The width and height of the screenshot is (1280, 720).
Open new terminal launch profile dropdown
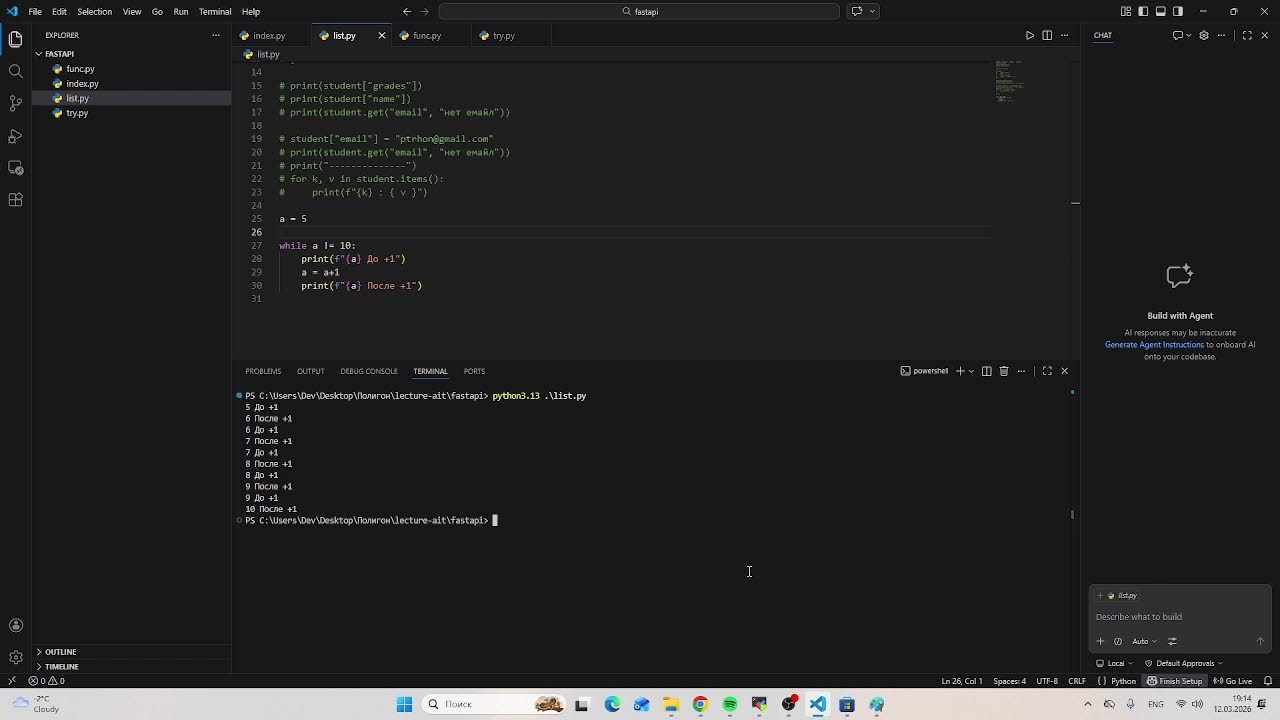pyautogui.click(x=971, y=371)
